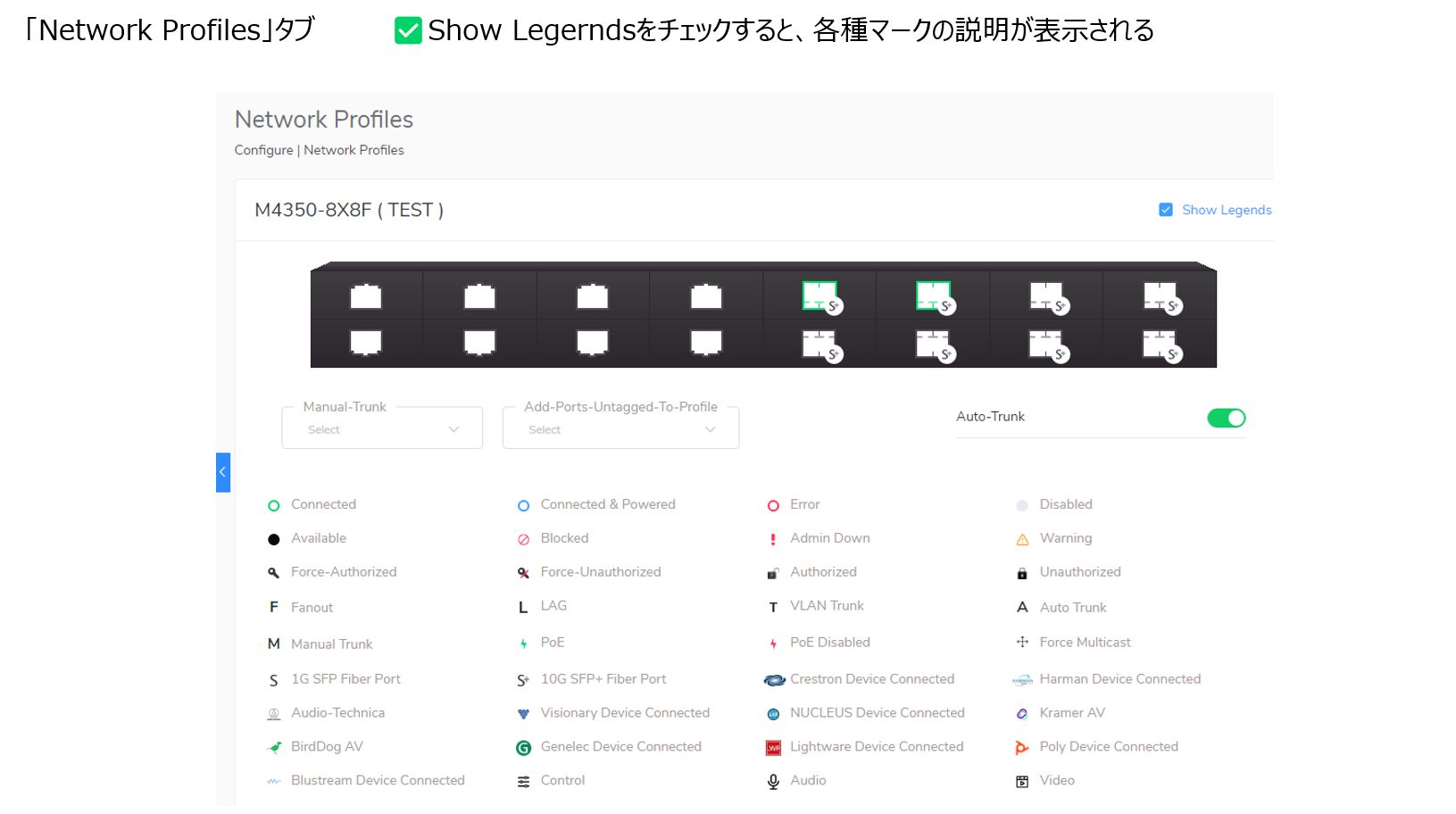This screenshot has height=814, width=1456.
Task: Open the Manual-Trunk Select dropdown
Action: [x=382, y=428]
